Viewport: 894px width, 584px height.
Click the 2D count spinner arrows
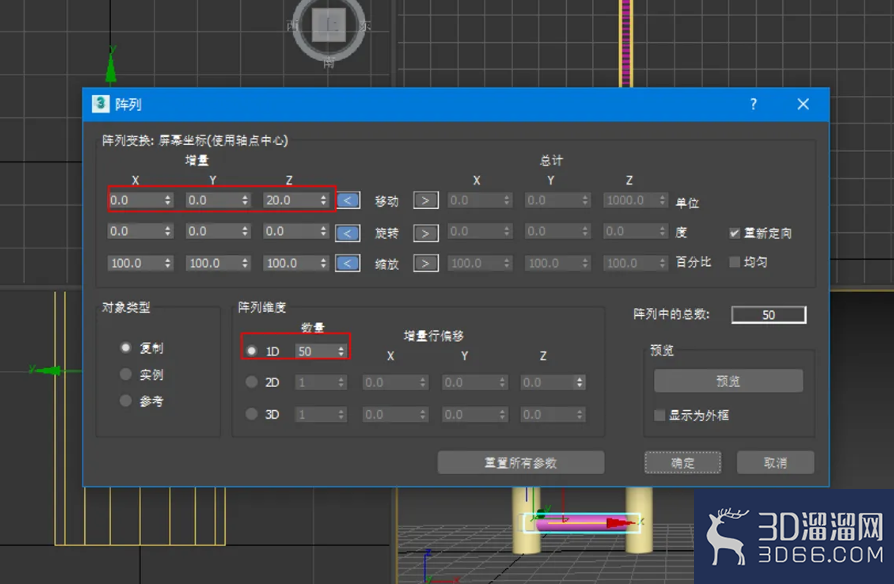(x=341, y=382)
